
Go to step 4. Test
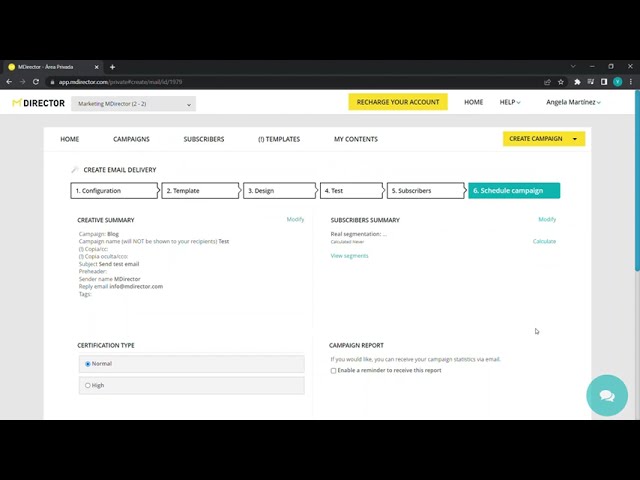point(352,191)
